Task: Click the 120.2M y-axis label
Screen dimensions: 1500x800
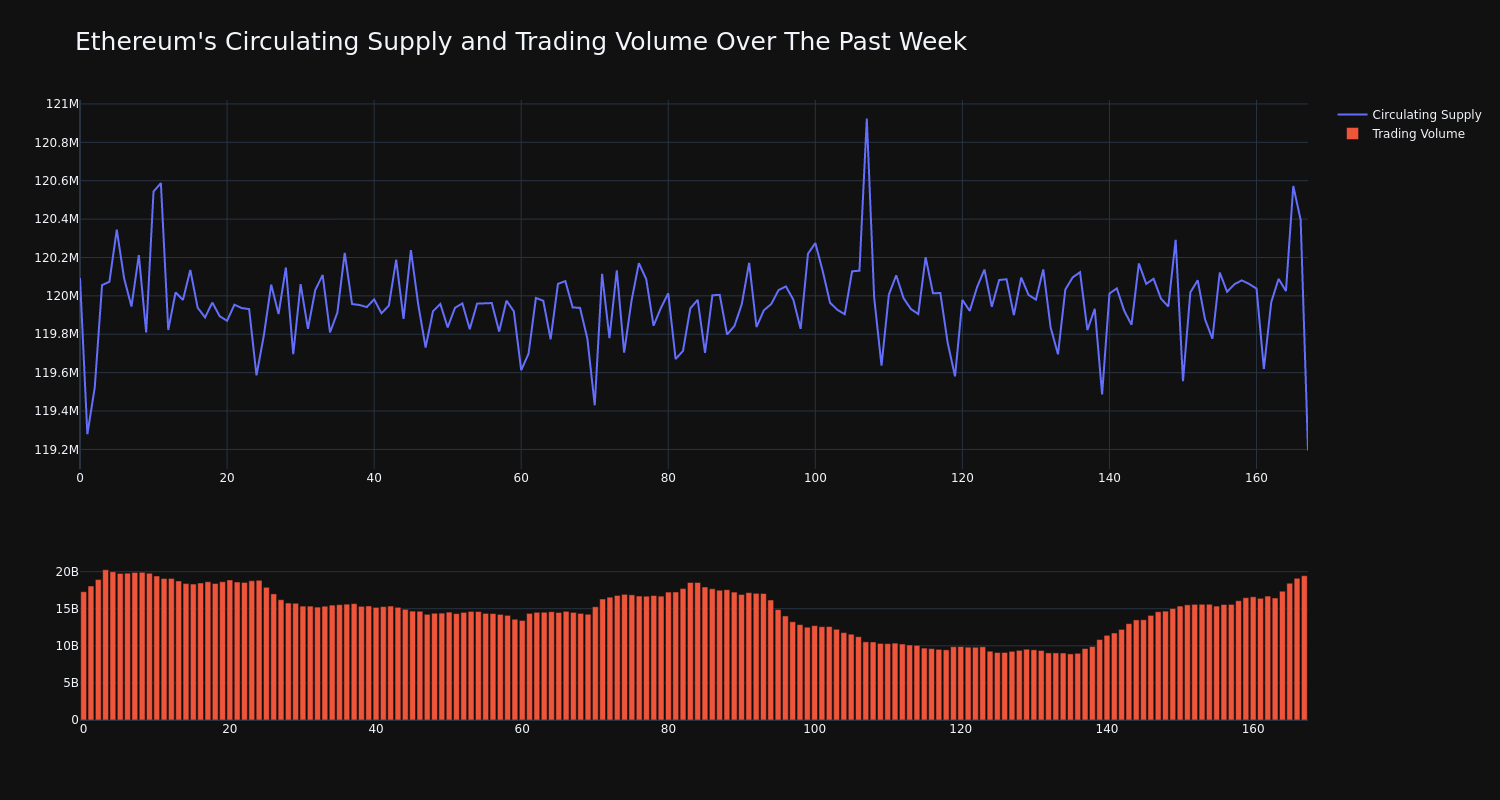Action: coord(56,258)
